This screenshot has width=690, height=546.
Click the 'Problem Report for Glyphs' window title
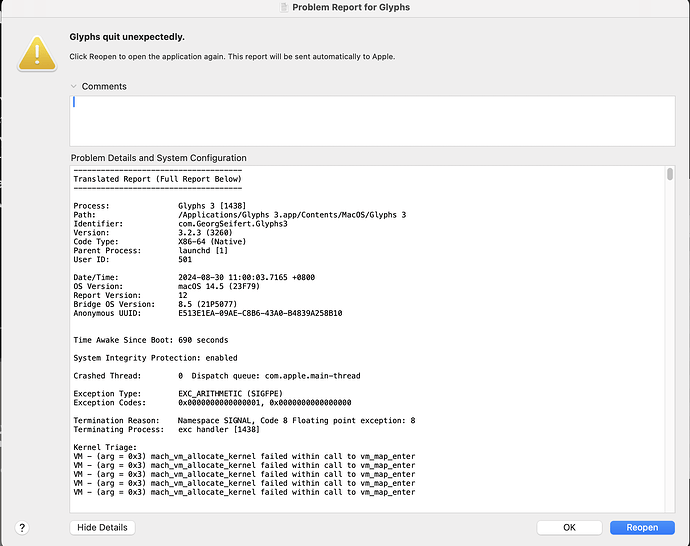pyautogui.click(x=351, y=7)
